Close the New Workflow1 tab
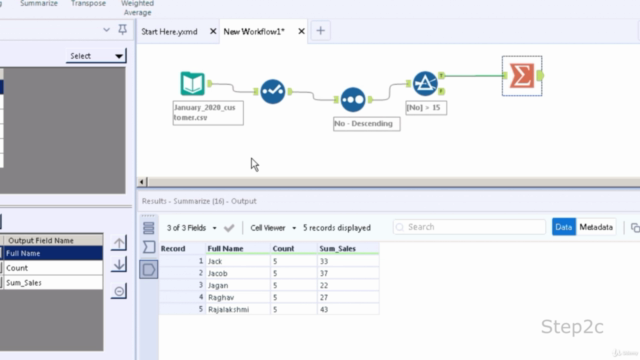This screenshot has height=360, width=640. coord(301,31)
